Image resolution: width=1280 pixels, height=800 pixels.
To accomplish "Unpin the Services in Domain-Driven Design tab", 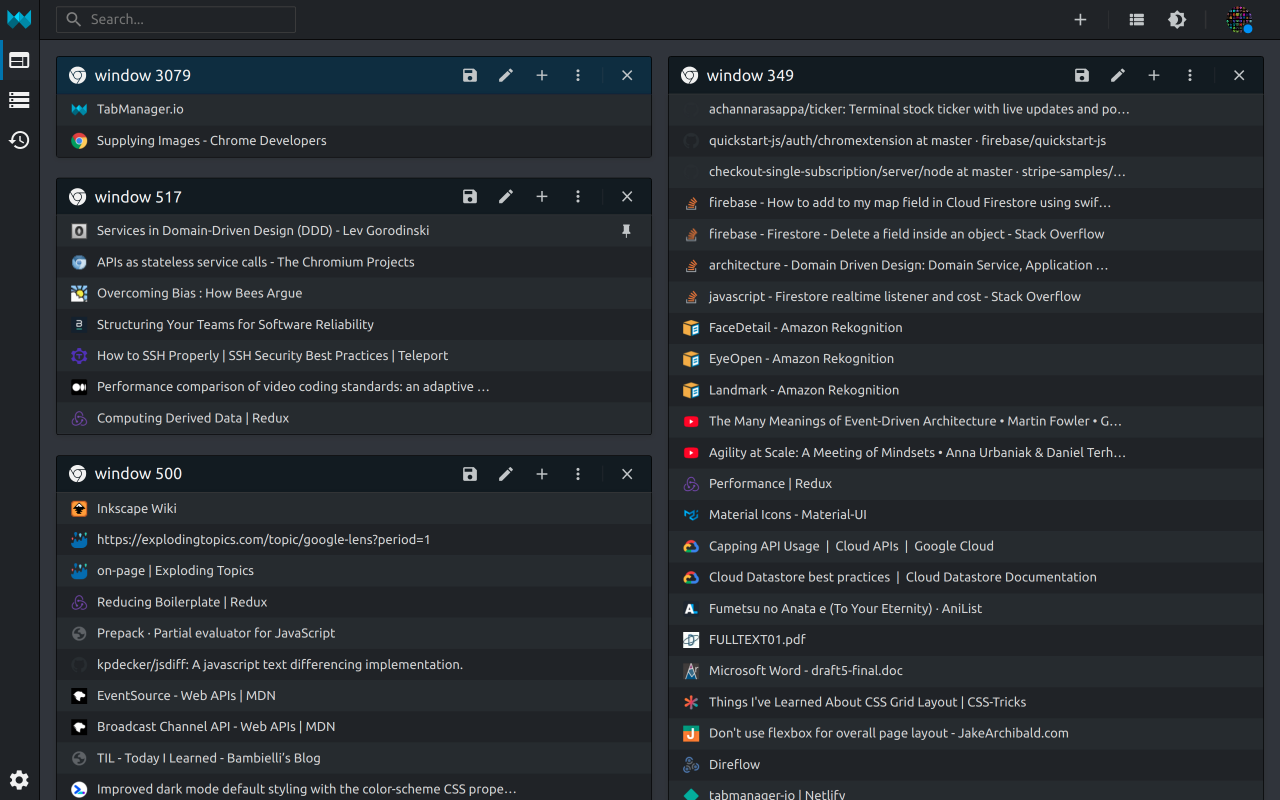I will click(626, 230).
